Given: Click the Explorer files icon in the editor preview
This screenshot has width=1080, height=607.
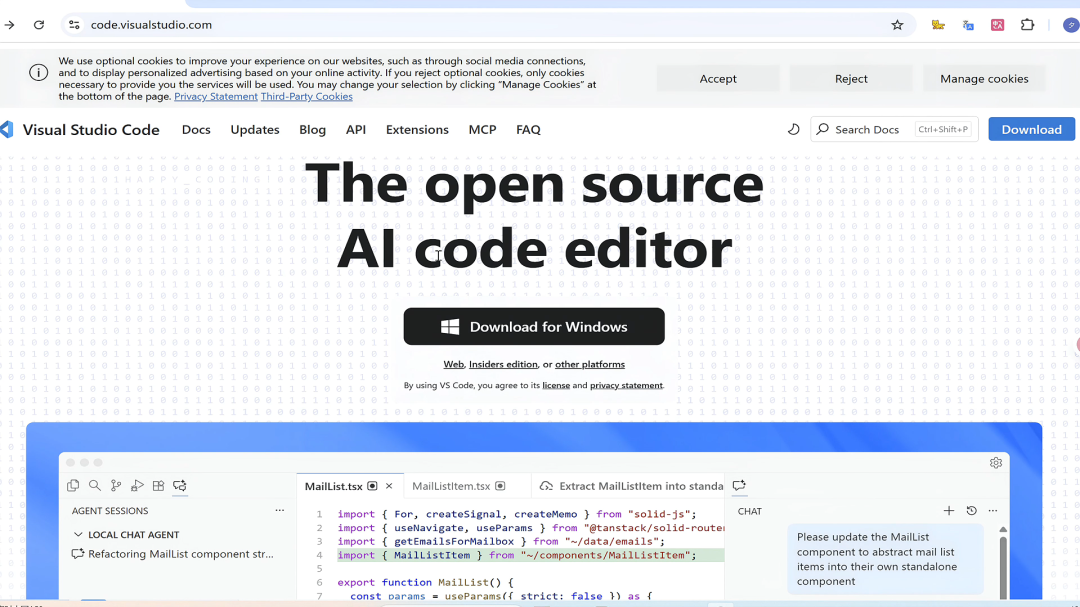Looking at the screenshot, I should (73, 486).
